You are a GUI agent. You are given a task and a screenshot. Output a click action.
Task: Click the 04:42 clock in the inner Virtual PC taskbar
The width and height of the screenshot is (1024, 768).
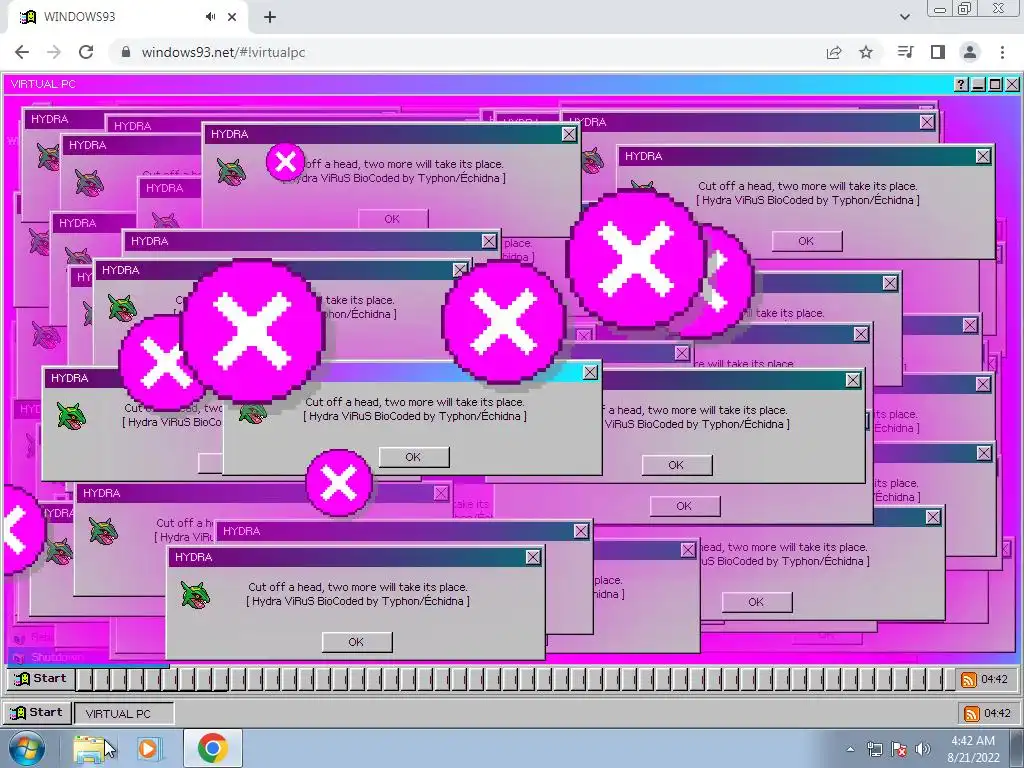pos(995,679)
